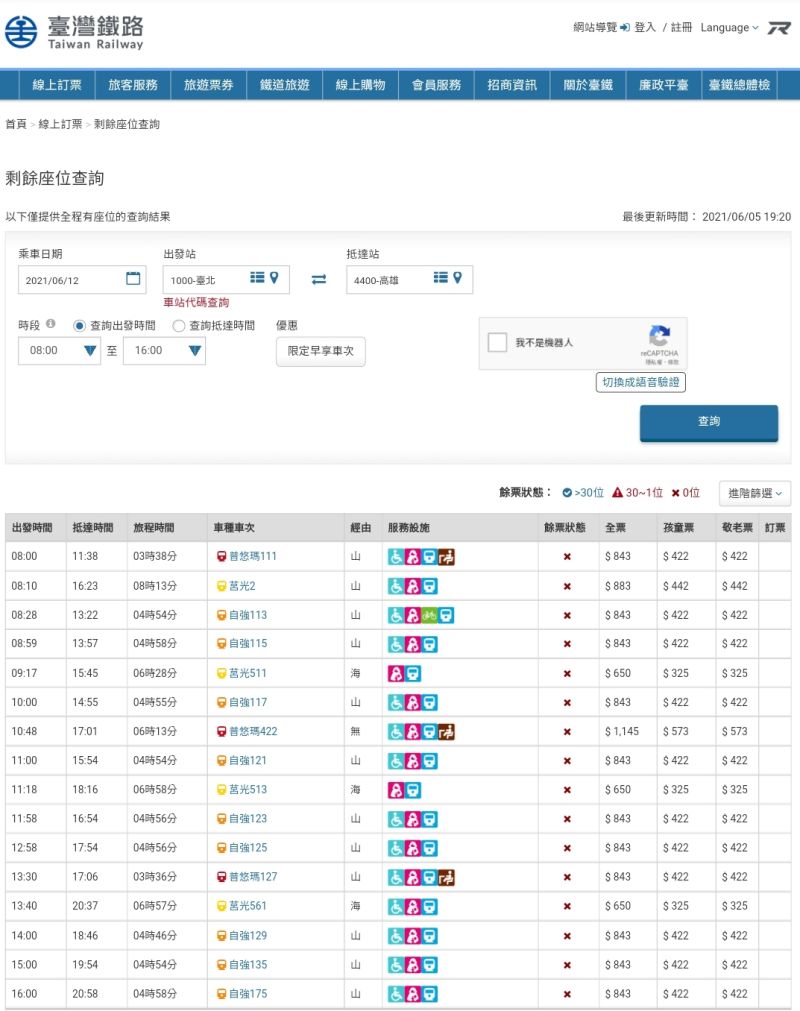Check the 我不是機器人 checkbox
This screenshot has width=800, height=1011.
click(497, 342)
